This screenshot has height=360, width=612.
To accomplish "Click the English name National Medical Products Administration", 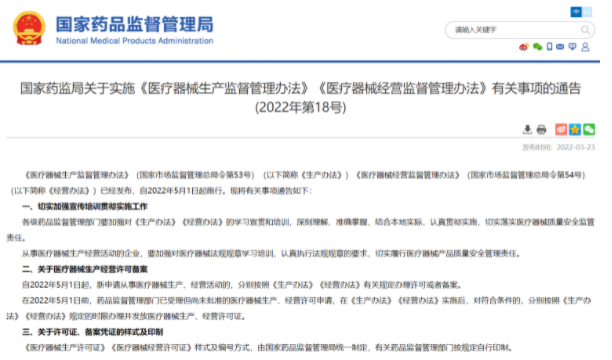I will (x=135, y=41).
